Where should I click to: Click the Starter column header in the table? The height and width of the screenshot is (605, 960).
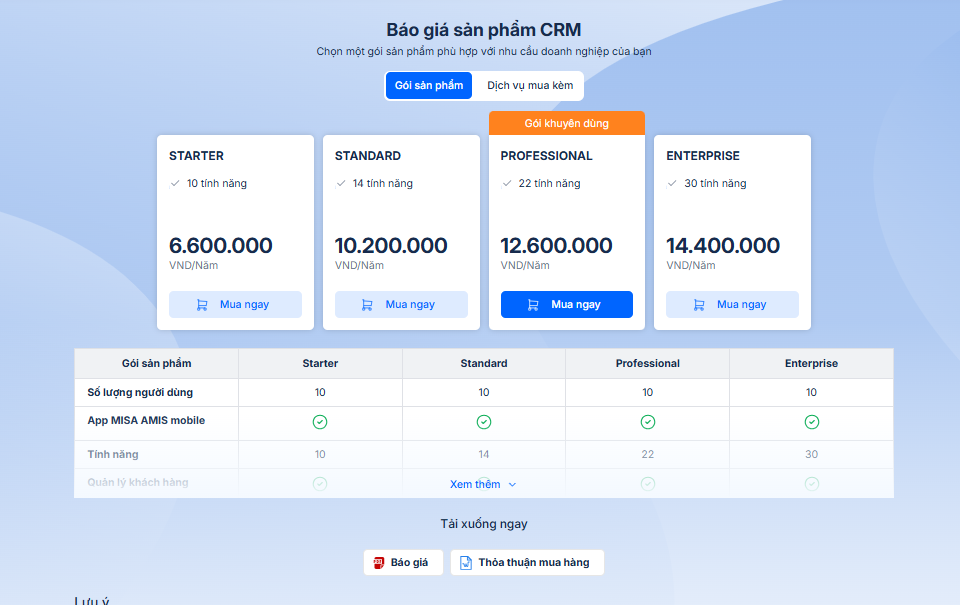click(320, 363)
